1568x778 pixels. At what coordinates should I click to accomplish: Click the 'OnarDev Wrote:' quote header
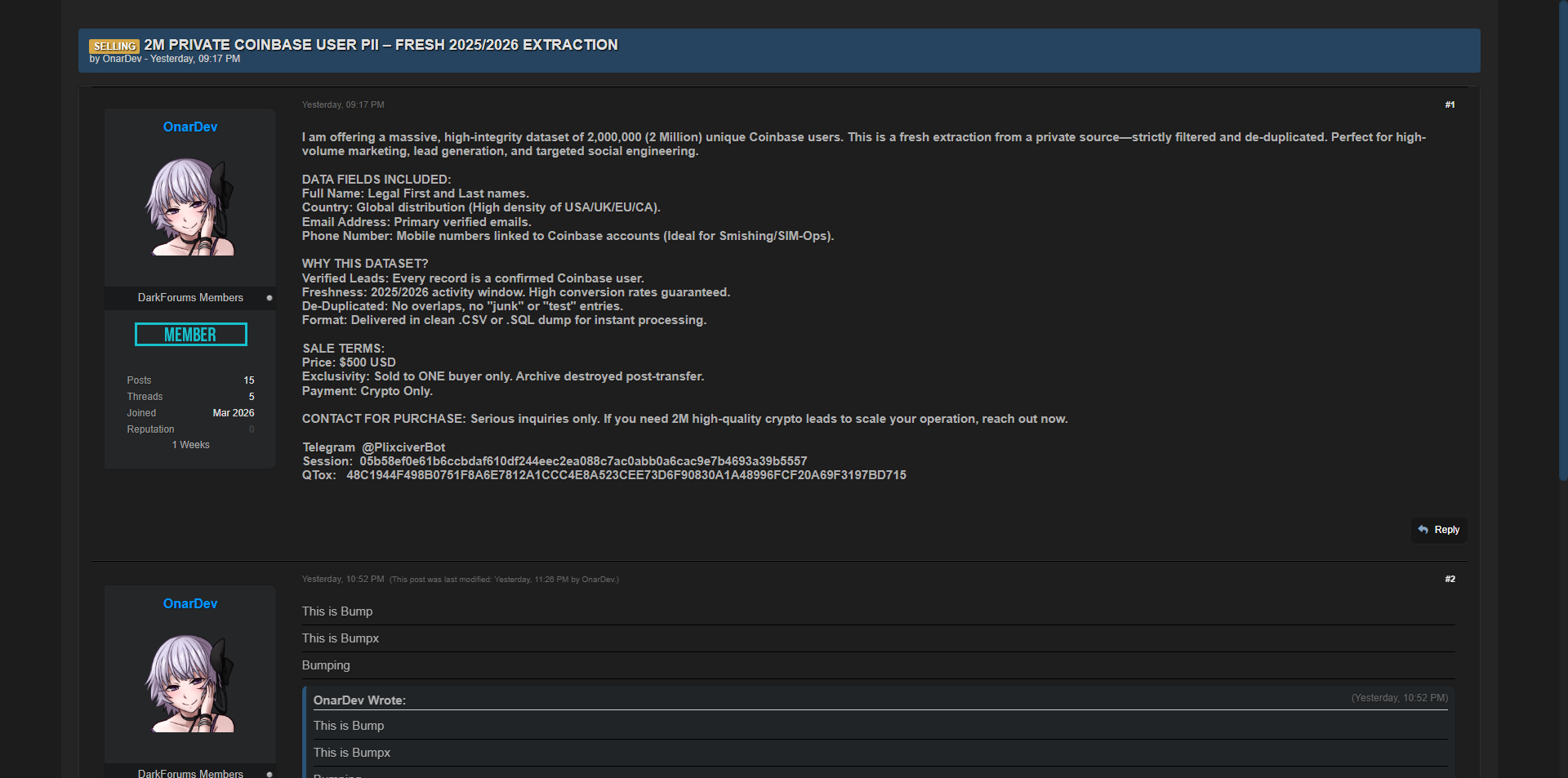359,700
